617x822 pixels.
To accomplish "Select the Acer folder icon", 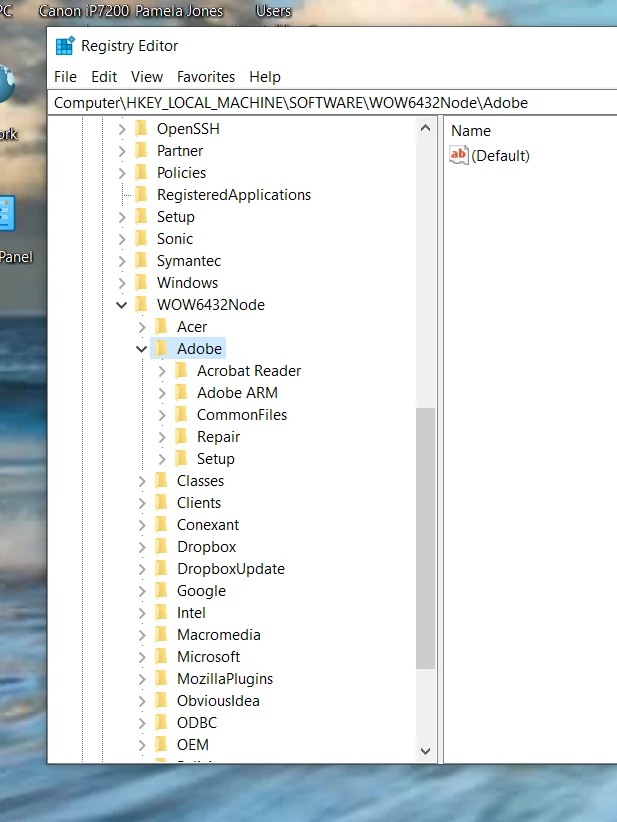I will click(x=161, y=327).
